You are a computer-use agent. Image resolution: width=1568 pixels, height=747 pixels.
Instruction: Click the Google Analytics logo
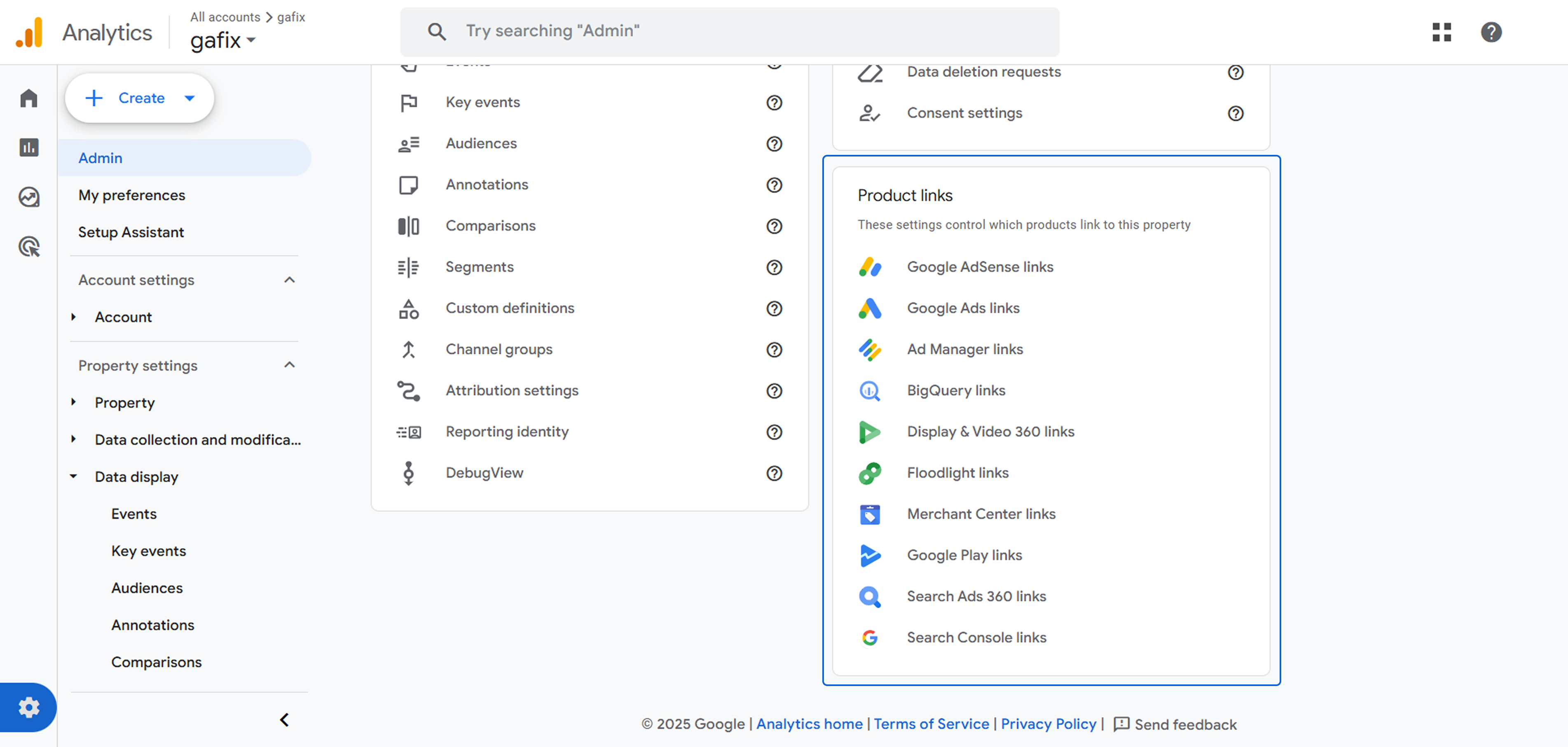pyautogui.click(x=29, y=32)
